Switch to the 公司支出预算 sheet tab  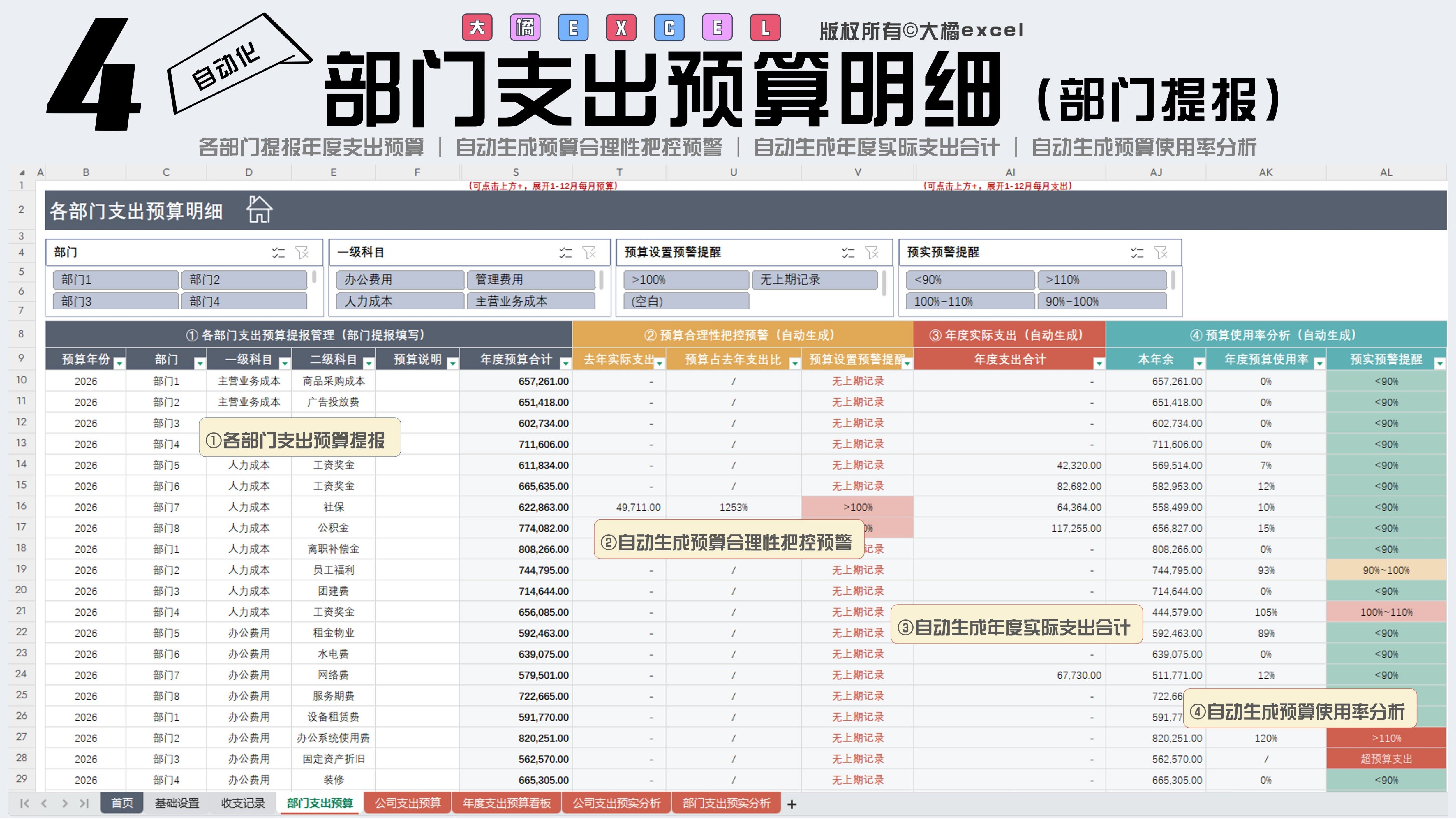coord(408,803)
